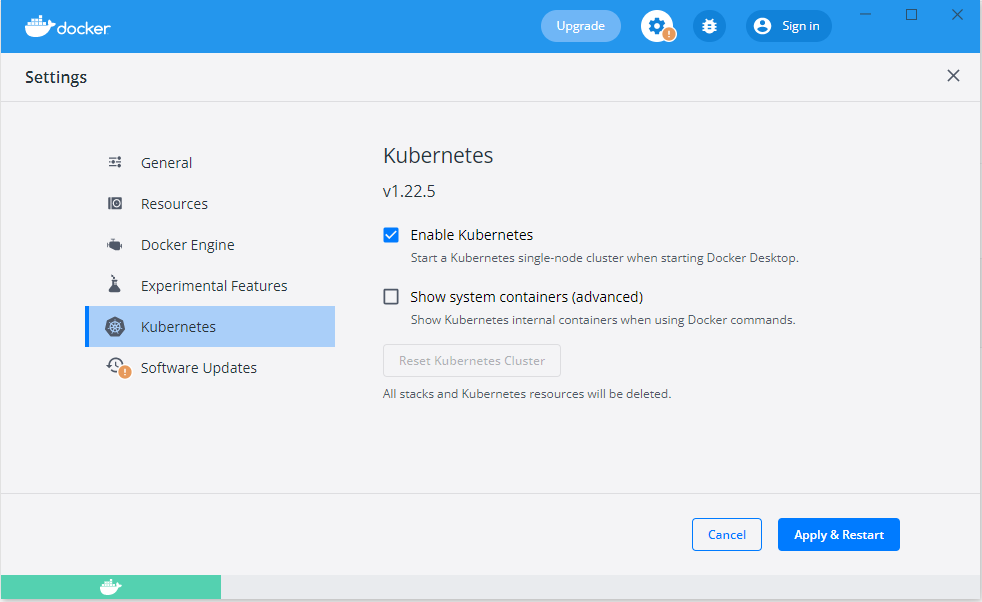982x602 pixels.
Task: Open settings via the gear icon
Action: pyautogui.click(x=656, y=26)
